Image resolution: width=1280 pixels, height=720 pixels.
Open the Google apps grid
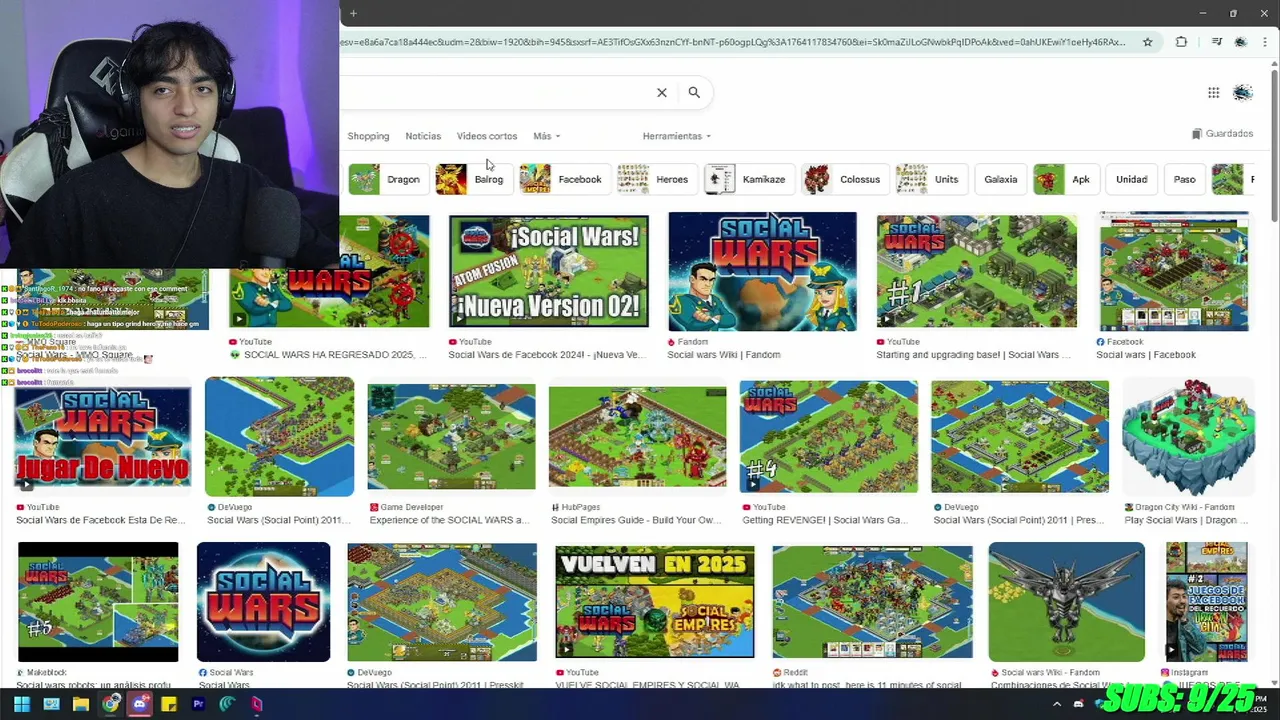(1213, 93)
